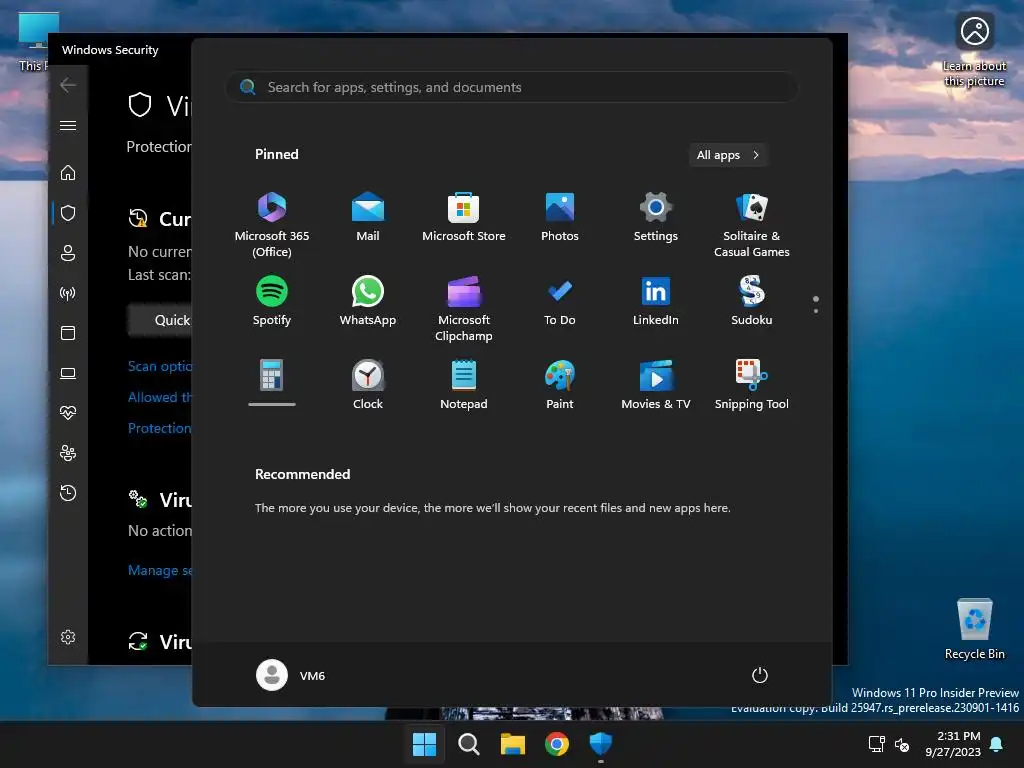Open Recycle Bin on desktop
1024x768 pixels.
(974, 628)
